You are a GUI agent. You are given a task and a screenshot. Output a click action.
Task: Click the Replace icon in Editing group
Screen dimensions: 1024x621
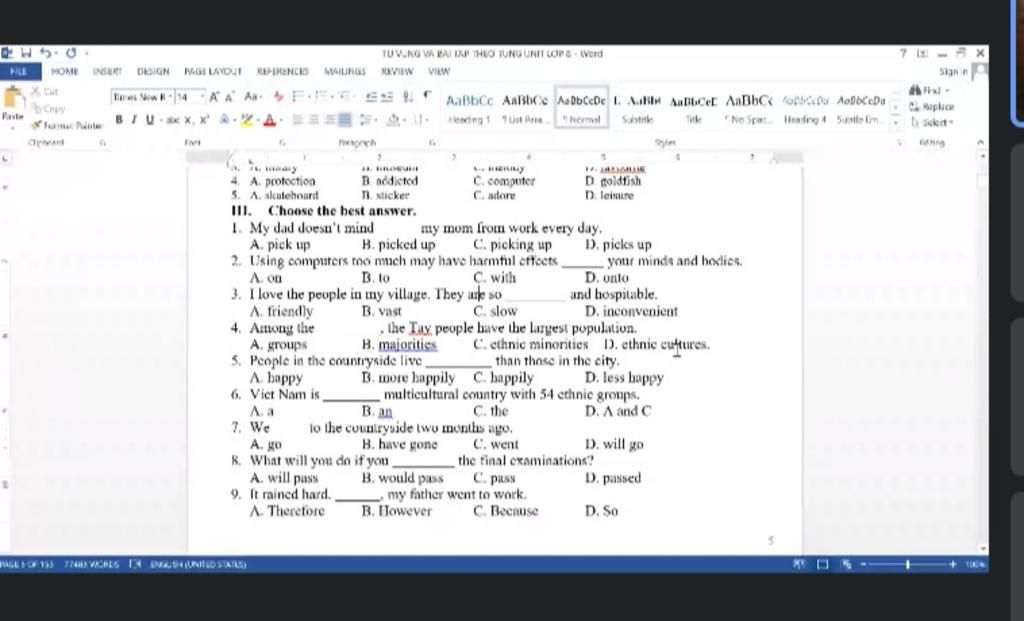click(932, 106)
